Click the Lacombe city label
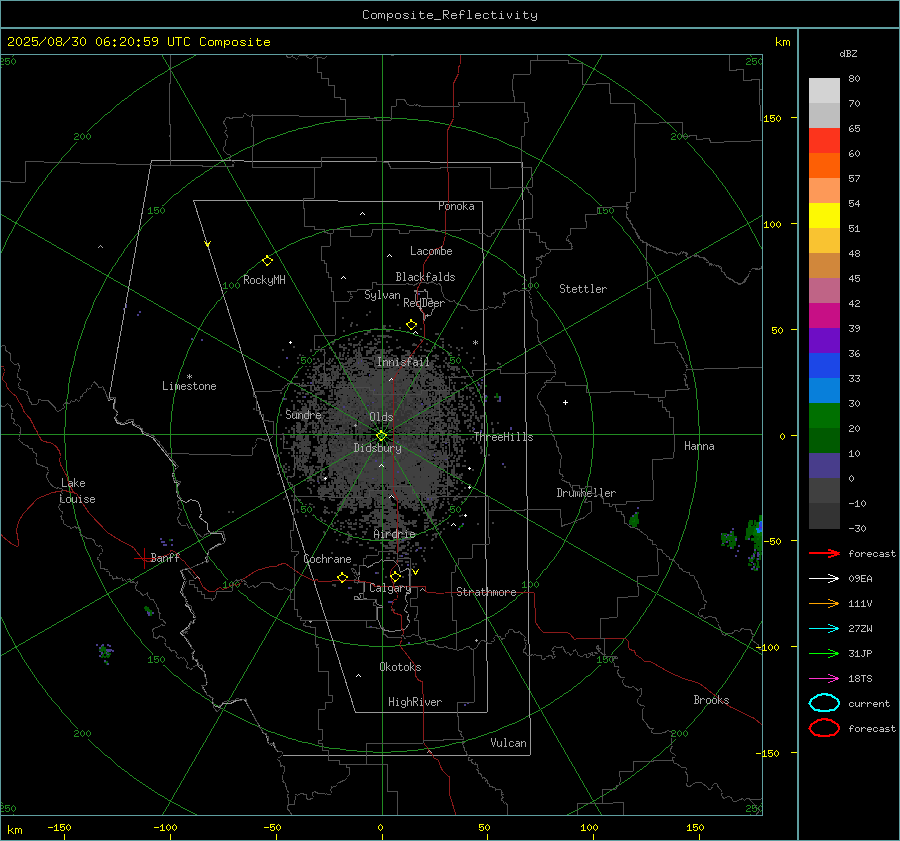 point(431,251)
